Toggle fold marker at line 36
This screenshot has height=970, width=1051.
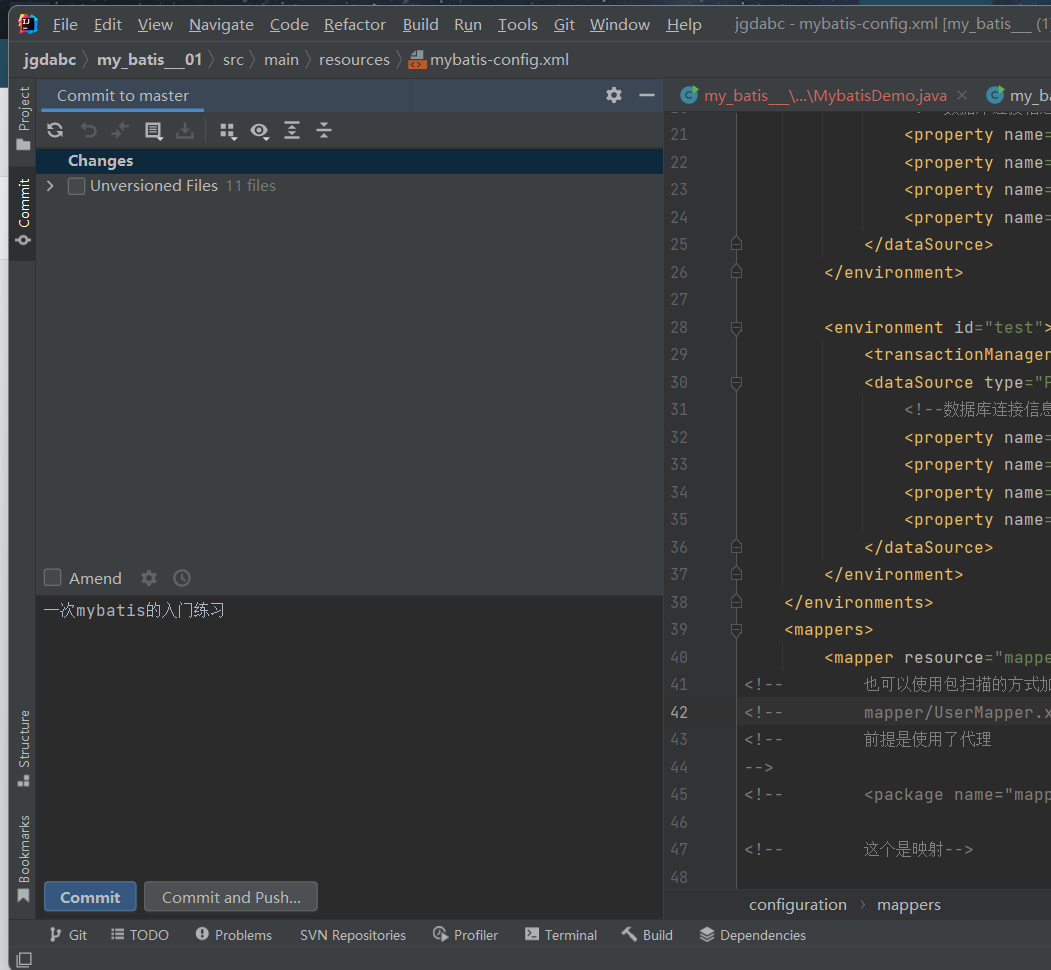click(x=736, y=547)
